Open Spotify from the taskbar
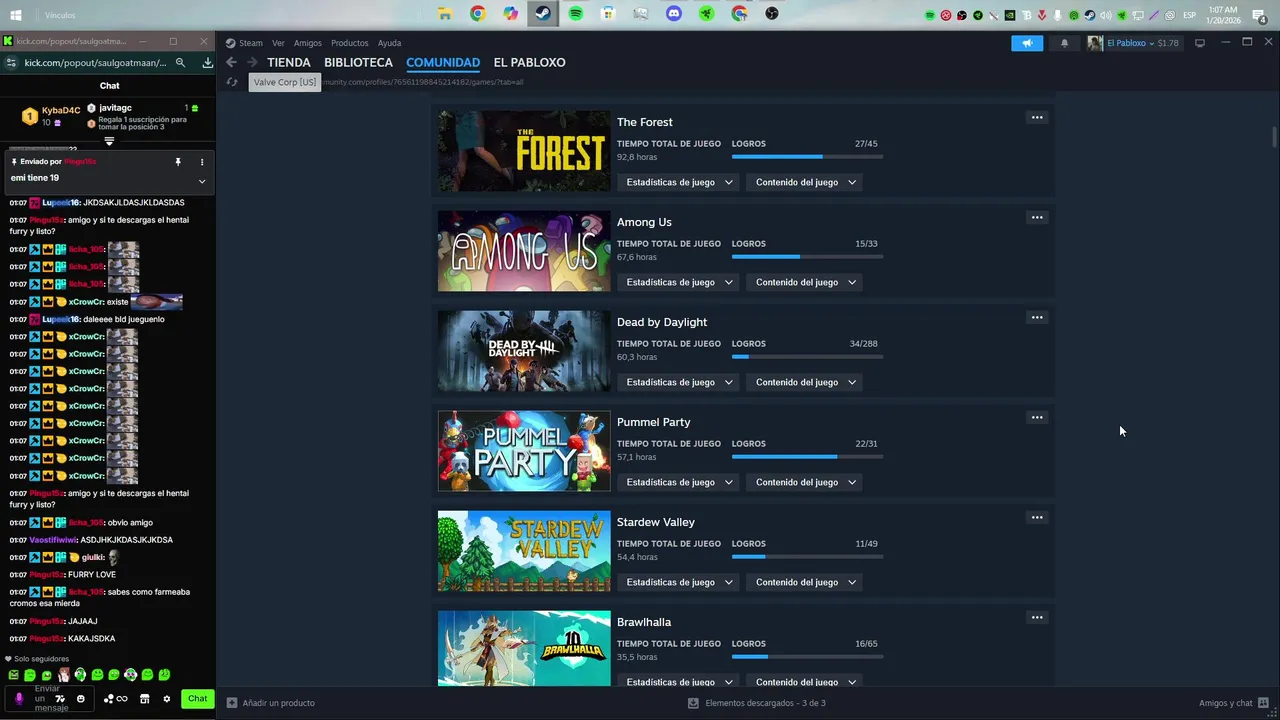The width and height of the screenshot is (1280, 720). click(x=575, y=14)
